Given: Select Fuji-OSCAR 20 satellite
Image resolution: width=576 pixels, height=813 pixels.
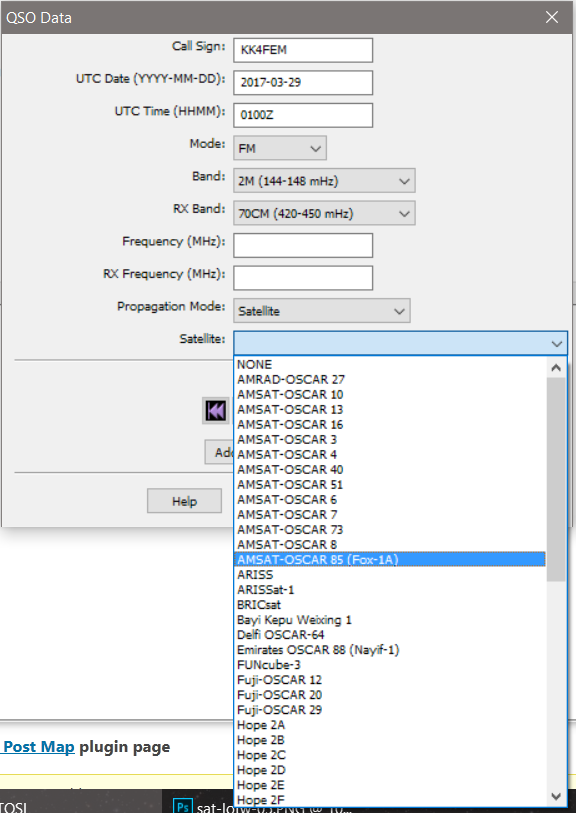Looking at the screenshot, I should tap(390, 695).
